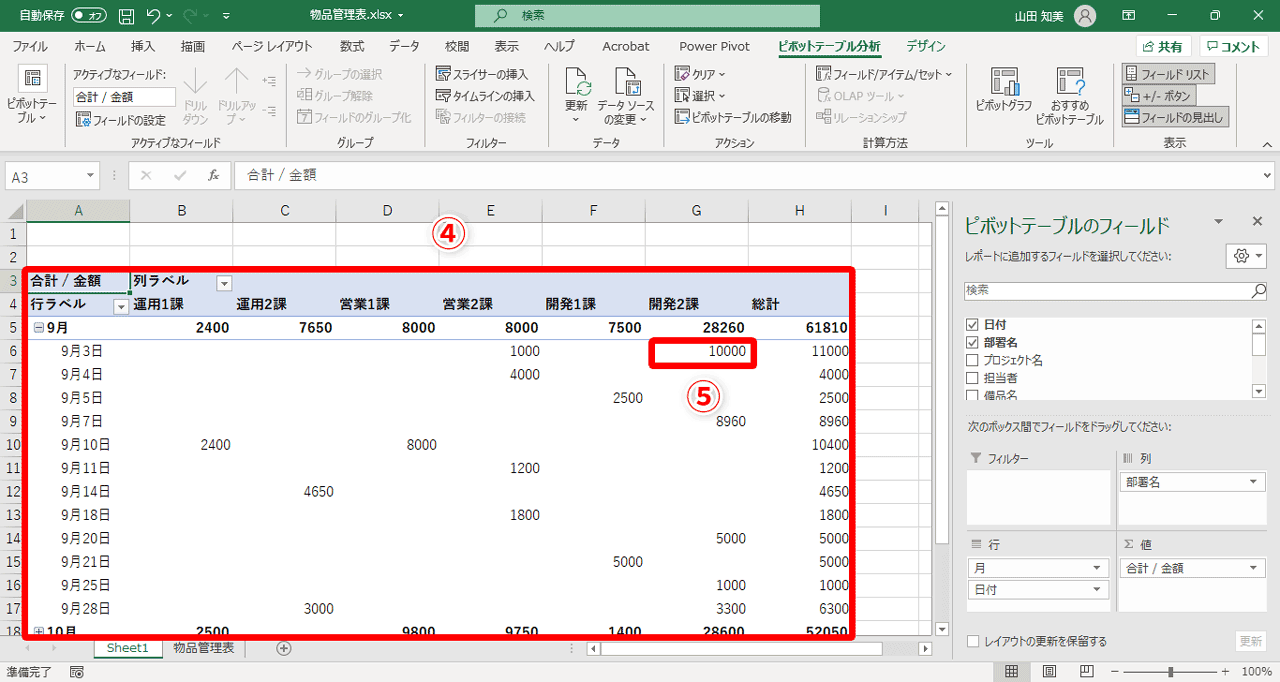Open the クリア clear dropdown
Viewport: 1280px width, 682px height.
pyautogui.click(x=700, y=74)
